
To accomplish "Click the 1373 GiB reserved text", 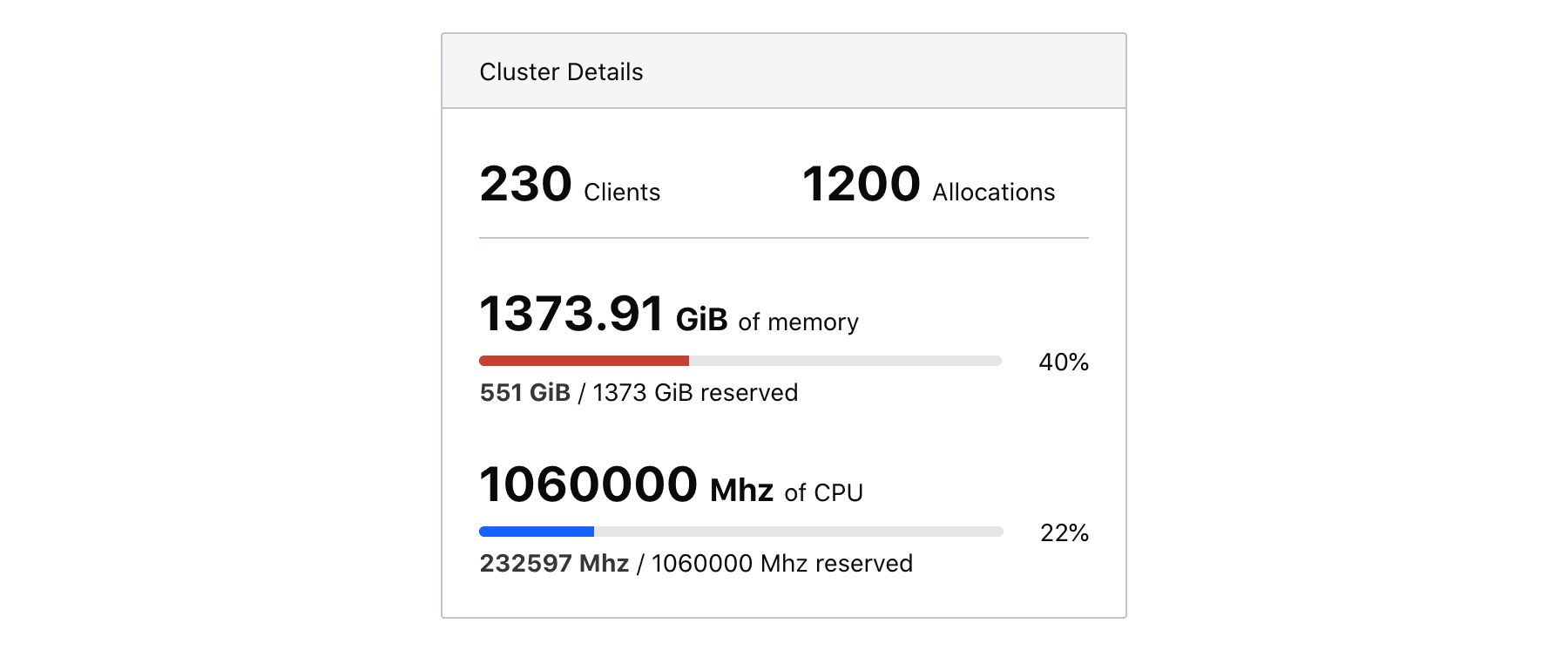I will click(695, 392).
